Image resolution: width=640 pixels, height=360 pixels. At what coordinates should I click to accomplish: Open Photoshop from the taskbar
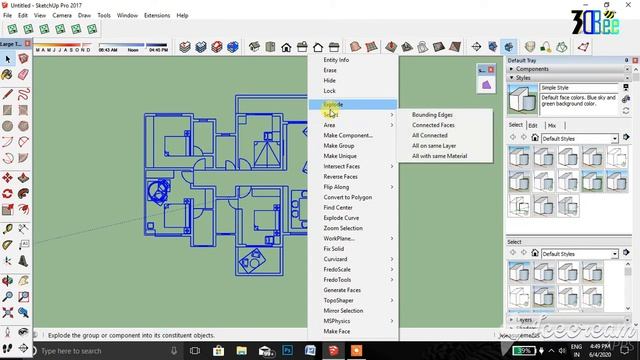(x=288, y=351)
